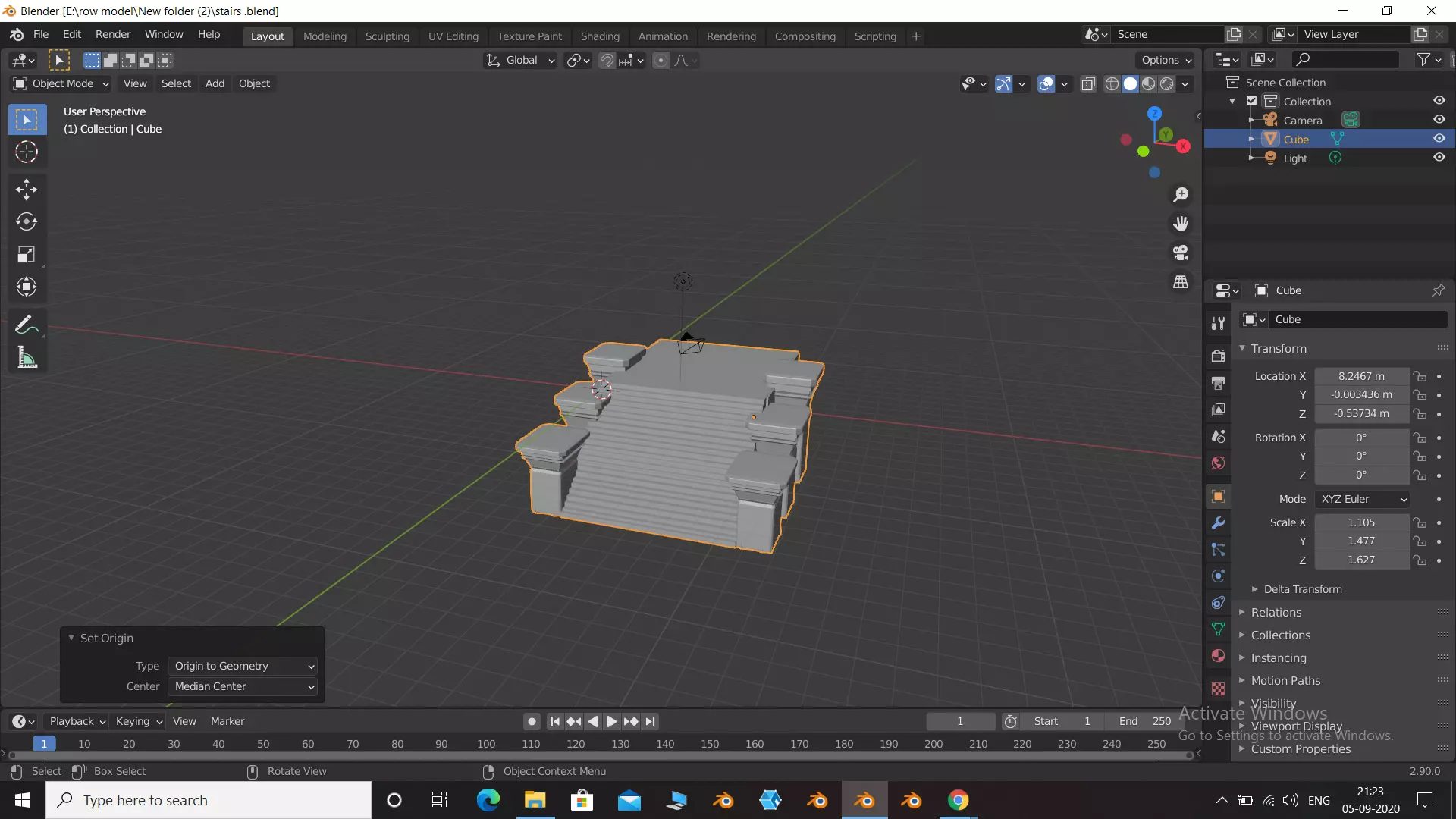Activate the Transform tool
This screenshot has height=819, width=1456.
click(27, 287)
